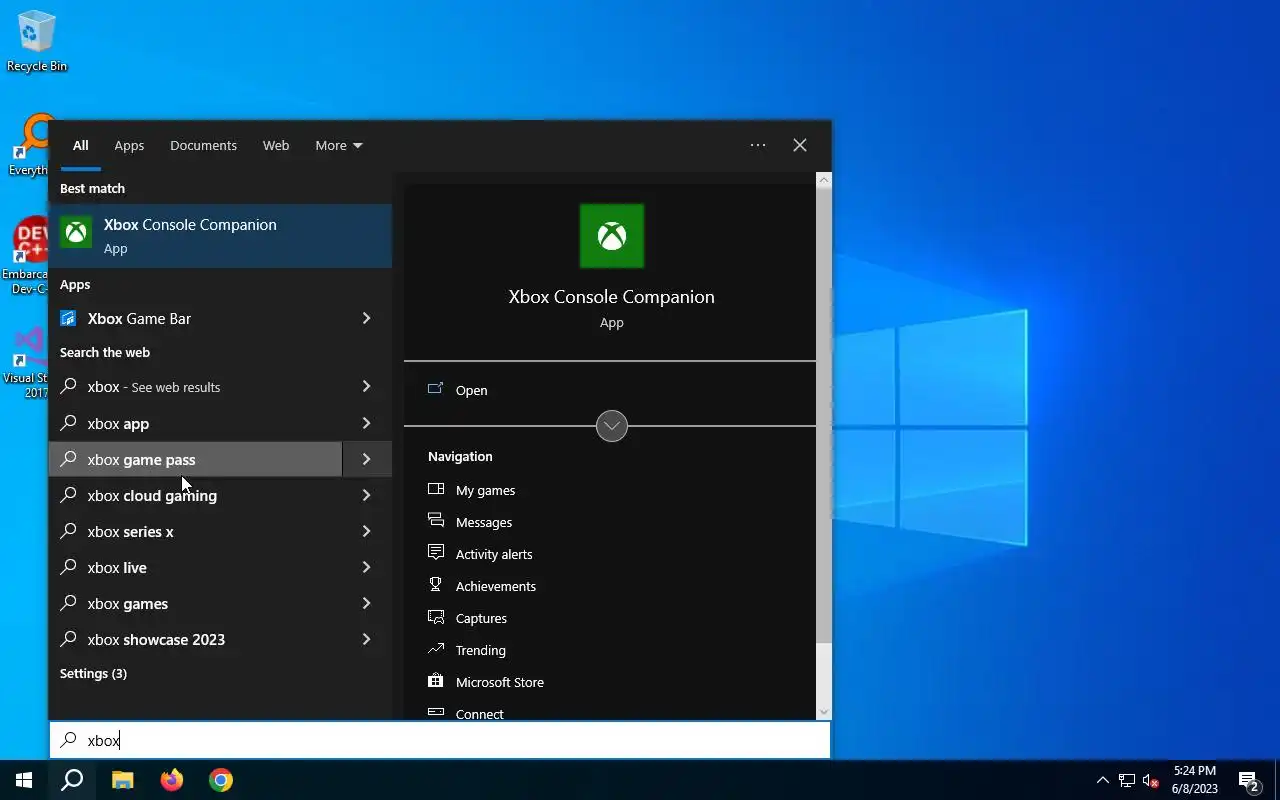1280x800 pixels.
Task: Click the scrollbar down arrow in preview pane
Action: [x=824, y=712]
